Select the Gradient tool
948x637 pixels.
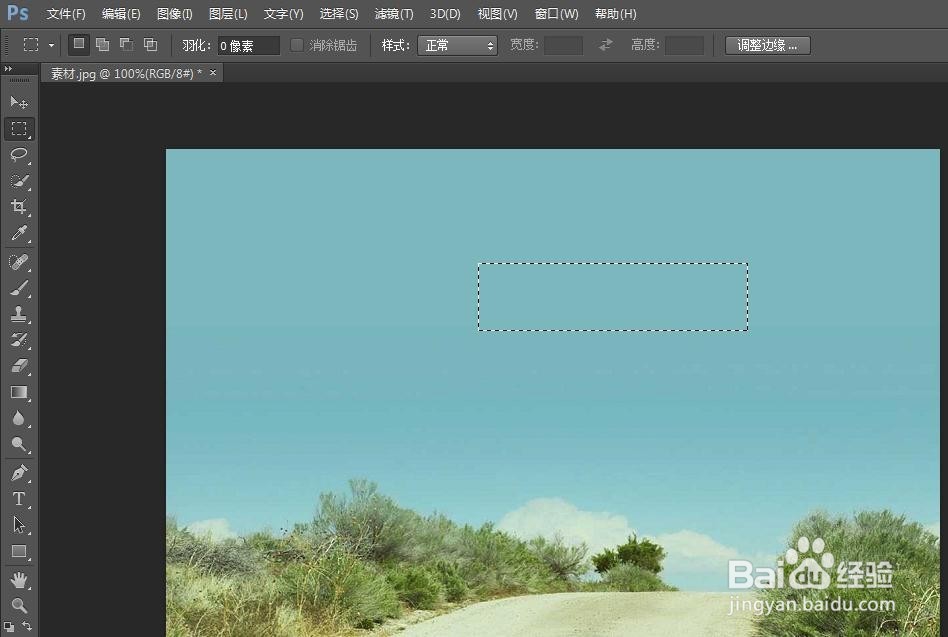pos(19,393)
